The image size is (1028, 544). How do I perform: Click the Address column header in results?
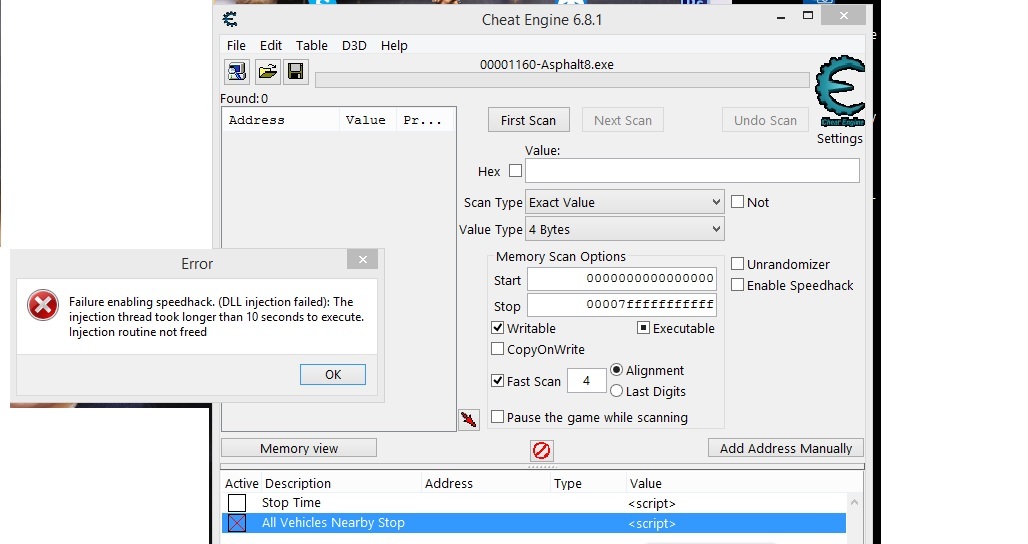pos(281,120)
